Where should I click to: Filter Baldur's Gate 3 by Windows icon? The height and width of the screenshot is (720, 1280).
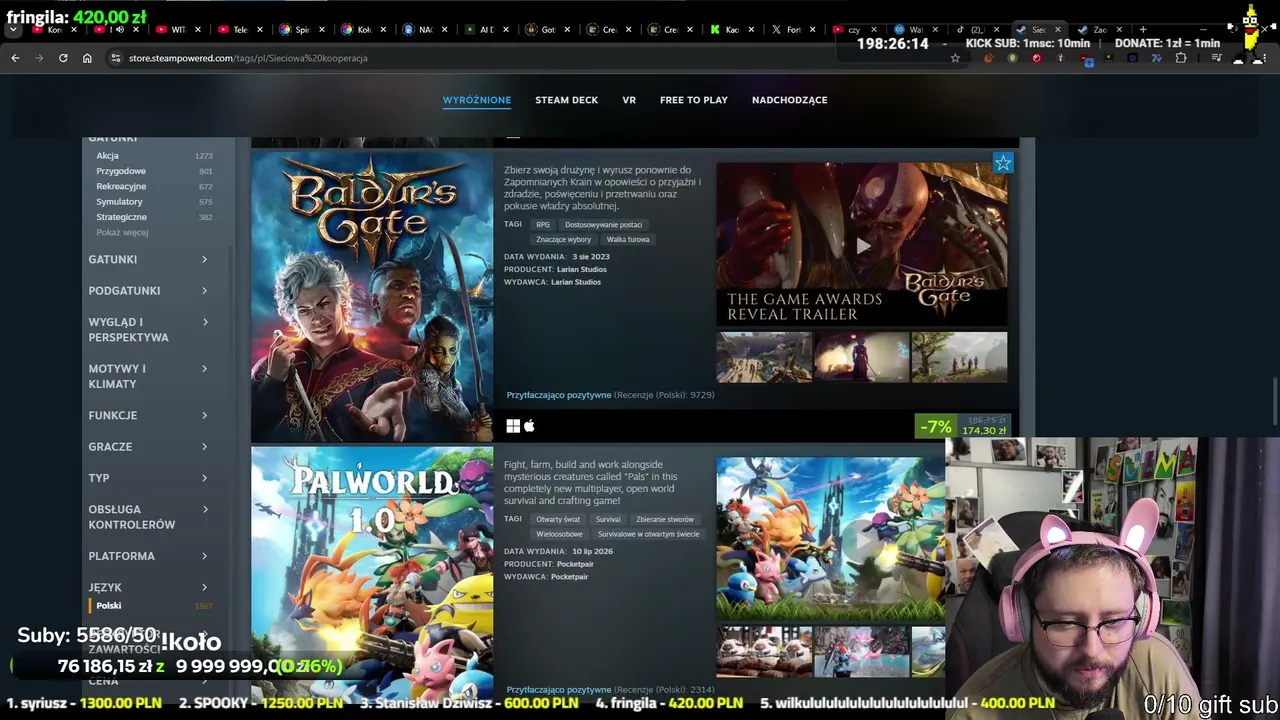pyautogui.click(x=513, y=426)
